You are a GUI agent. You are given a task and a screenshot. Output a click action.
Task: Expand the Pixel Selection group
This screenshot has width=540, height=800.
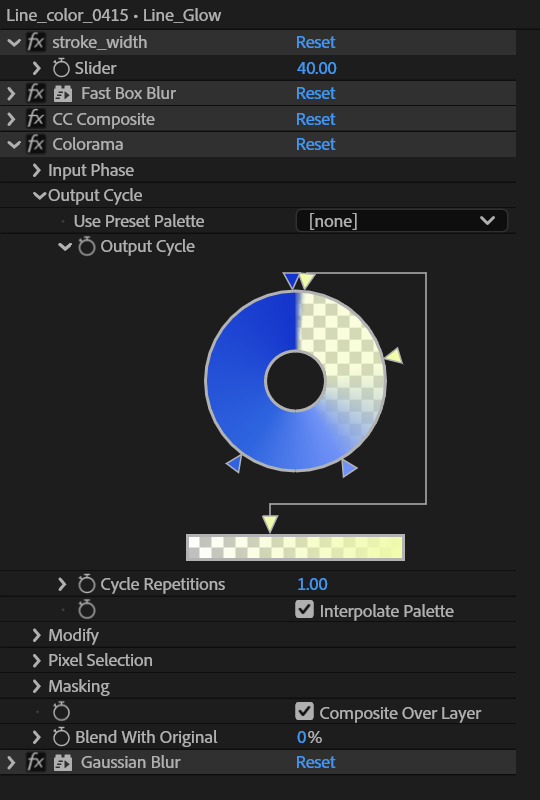(x=36, y=661)
